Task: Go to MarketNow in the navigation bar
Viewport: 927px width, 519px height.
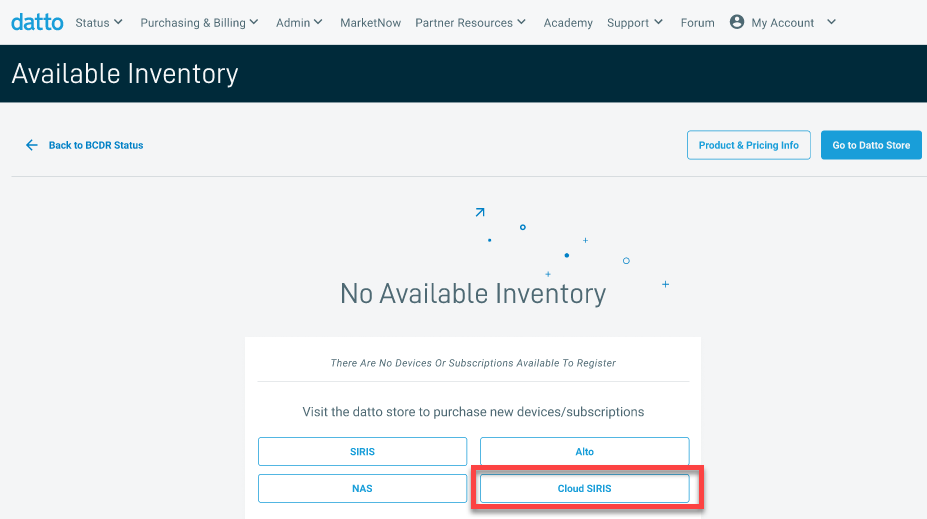Action: pyautogui.click(x=370, y=22)
